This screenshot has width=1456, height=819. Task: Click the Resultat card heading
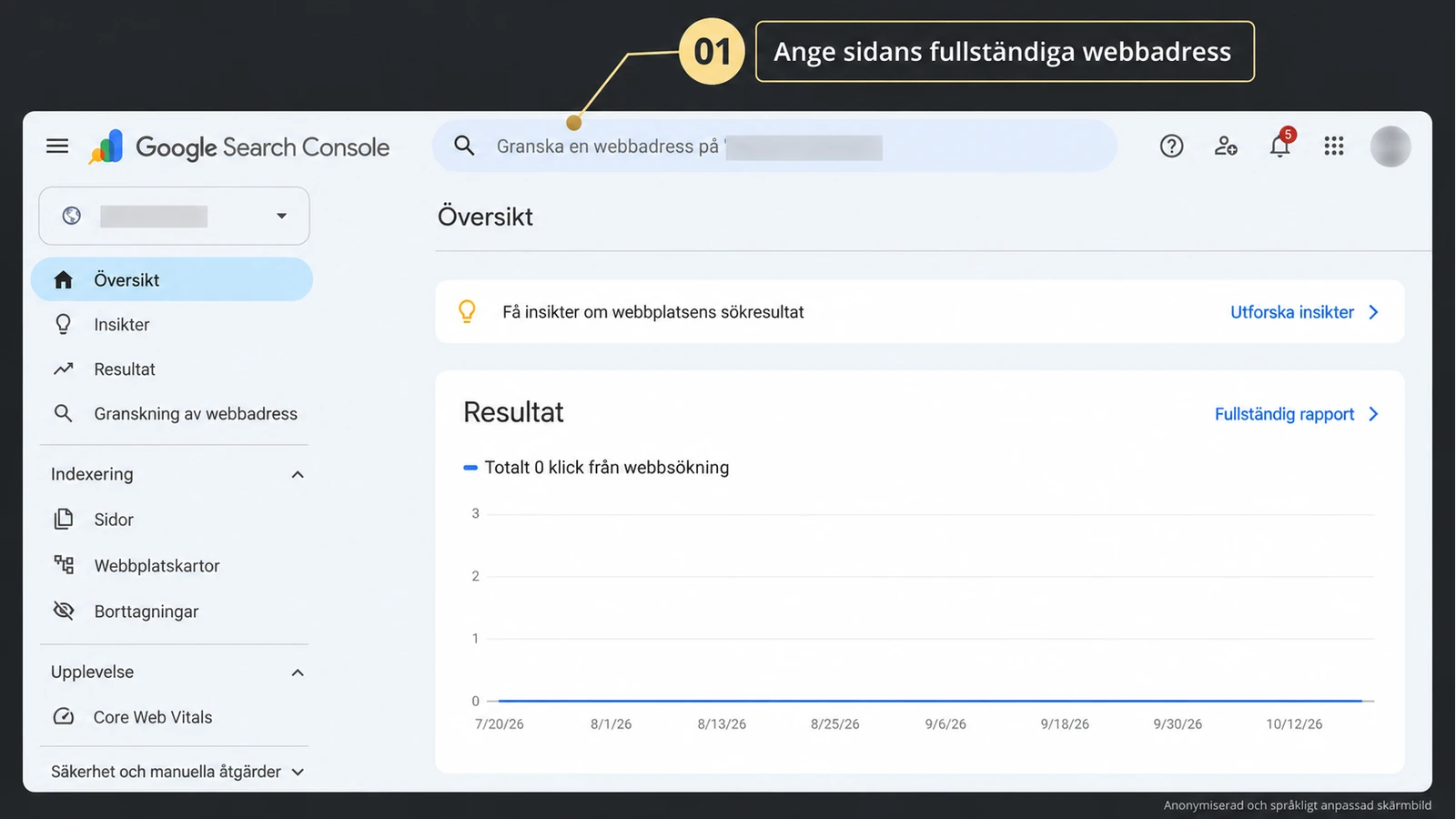point(513,412)
